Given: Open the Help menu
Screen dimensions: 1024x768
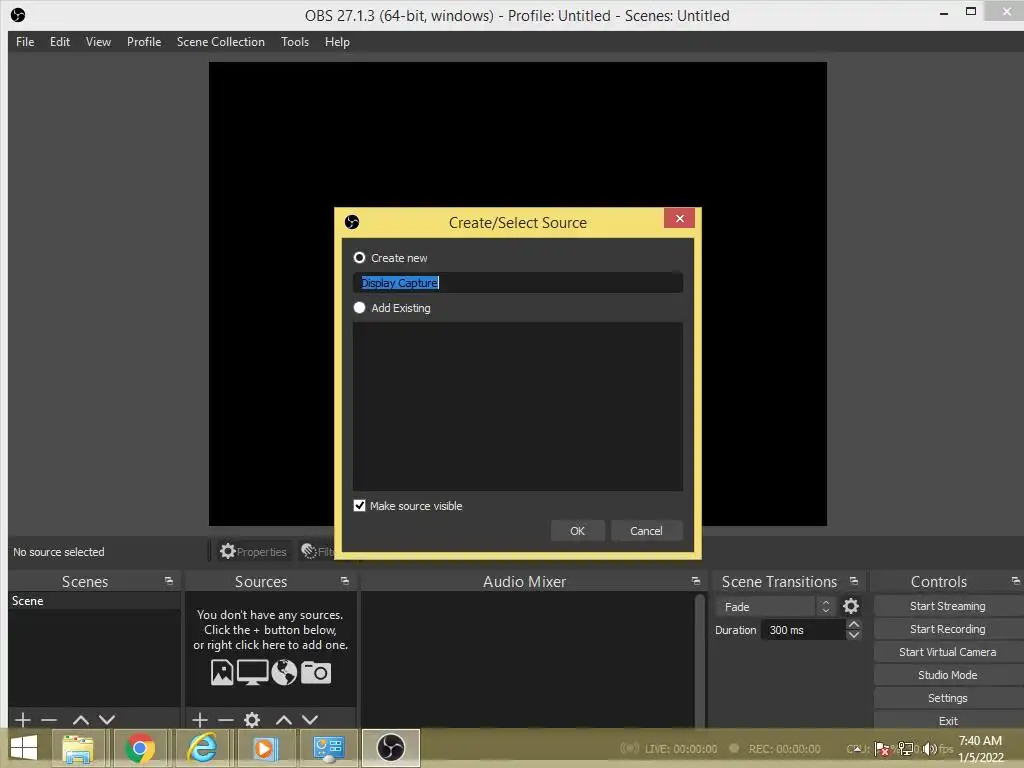Looking at the screenshot, I should pyautogui.click(x=337, y=42).
